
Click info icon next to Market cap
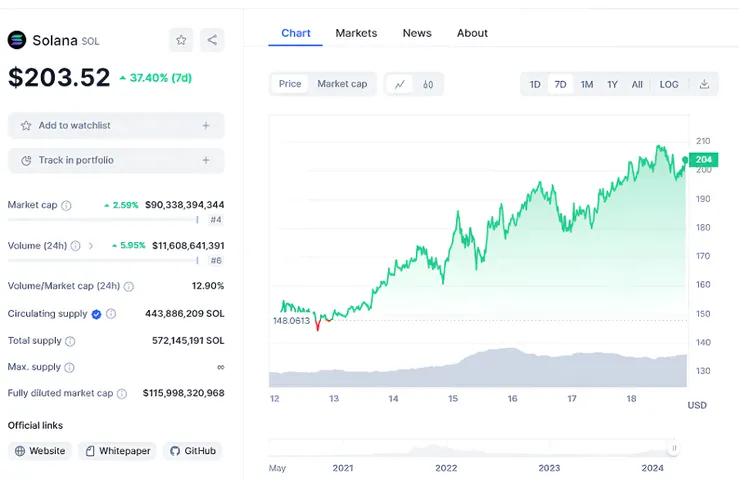tap(66, 205)
